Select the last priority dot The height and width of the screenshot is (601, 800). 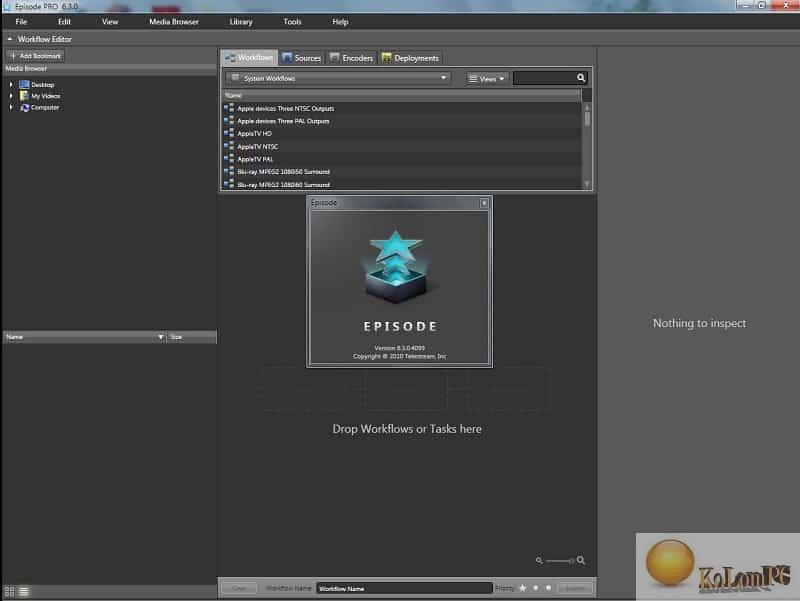tap(548, 588)
